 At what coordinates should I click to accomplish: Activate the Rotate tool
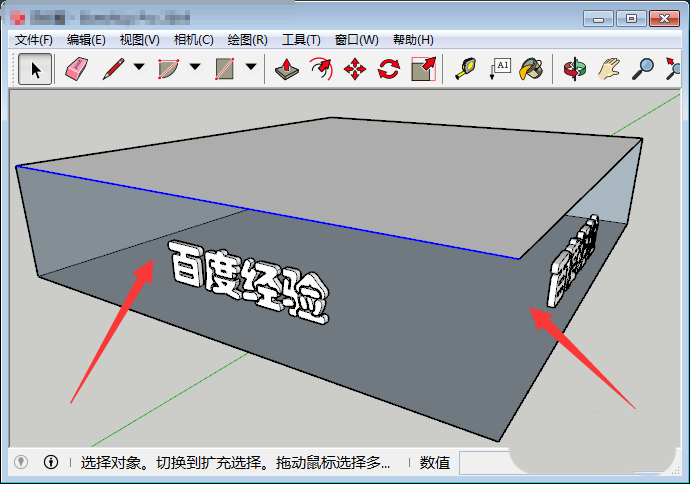389,69
